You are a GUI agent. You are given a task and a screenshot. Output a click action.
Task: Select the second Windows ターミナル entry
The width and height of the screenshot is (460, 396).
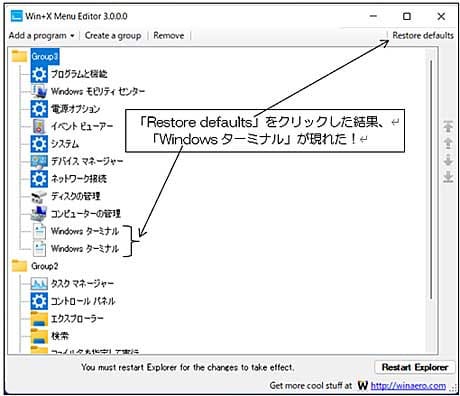point(85,249)
